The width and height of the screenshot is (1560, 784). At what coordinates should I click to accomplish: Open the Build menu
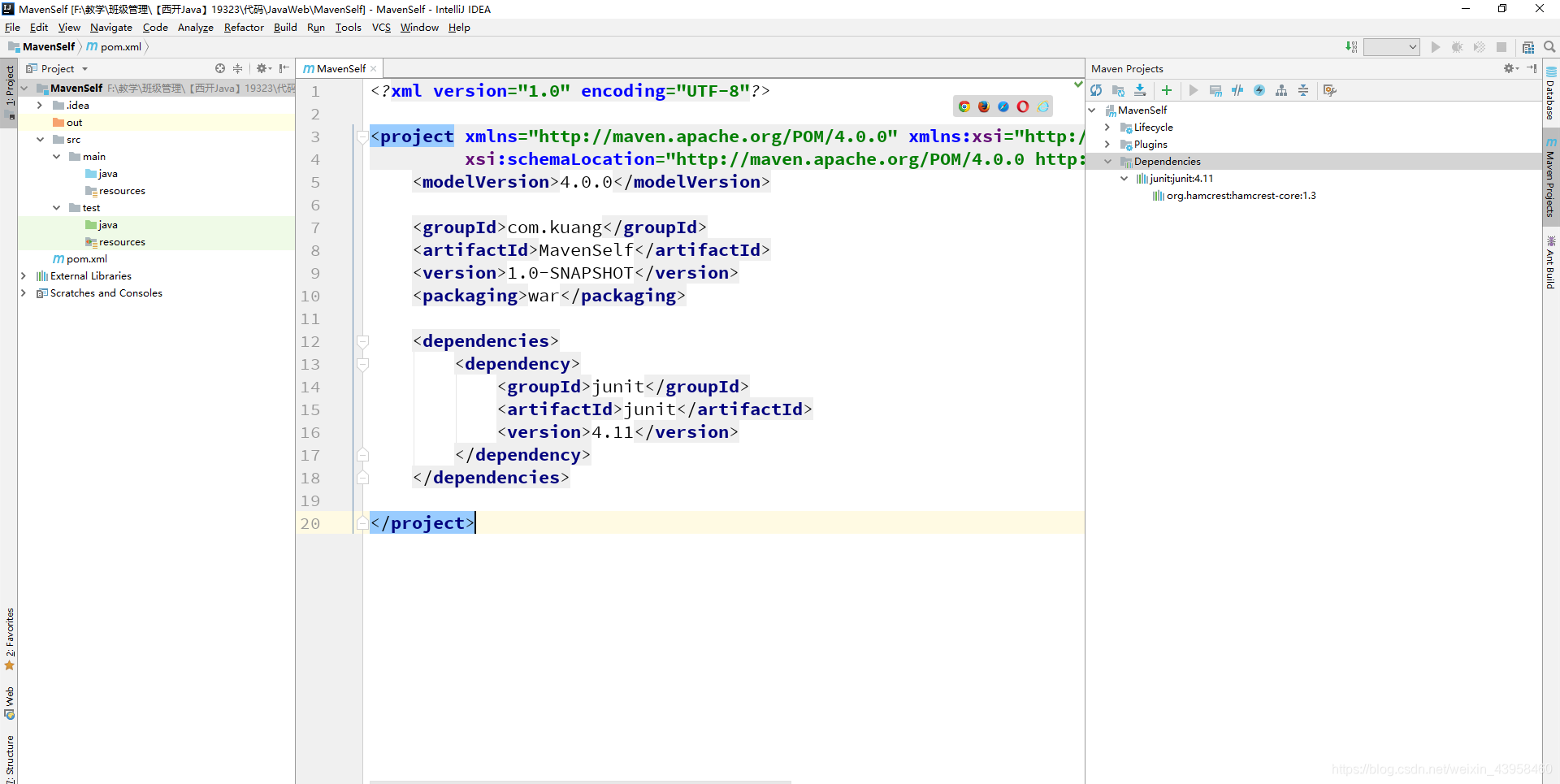[285, 28]
